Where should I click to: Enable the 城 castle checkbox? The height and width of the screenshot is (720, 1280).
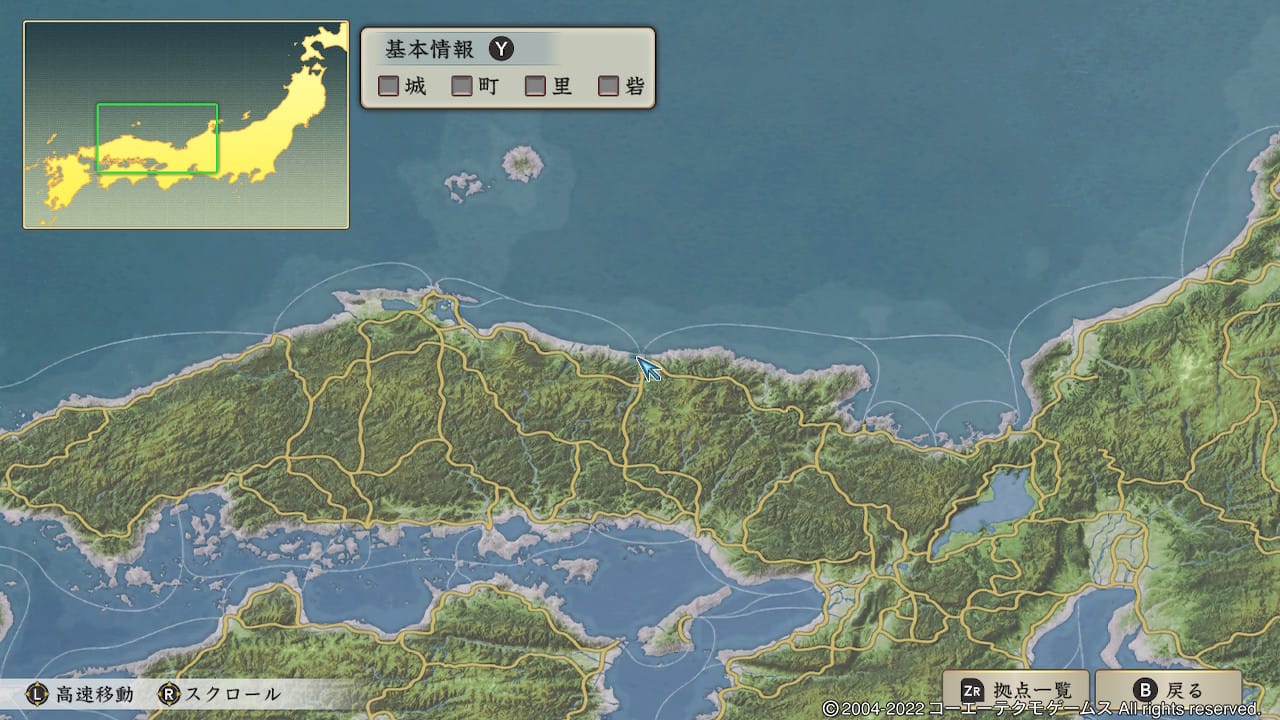pos(388,86)
